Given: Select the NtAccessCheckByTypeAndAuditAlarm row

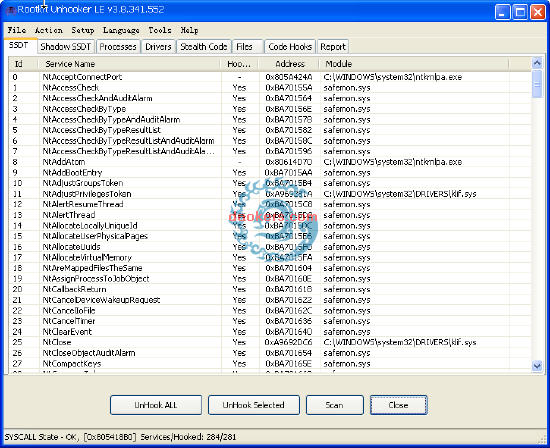Looking at the screenshot, I should pos(270,120).
